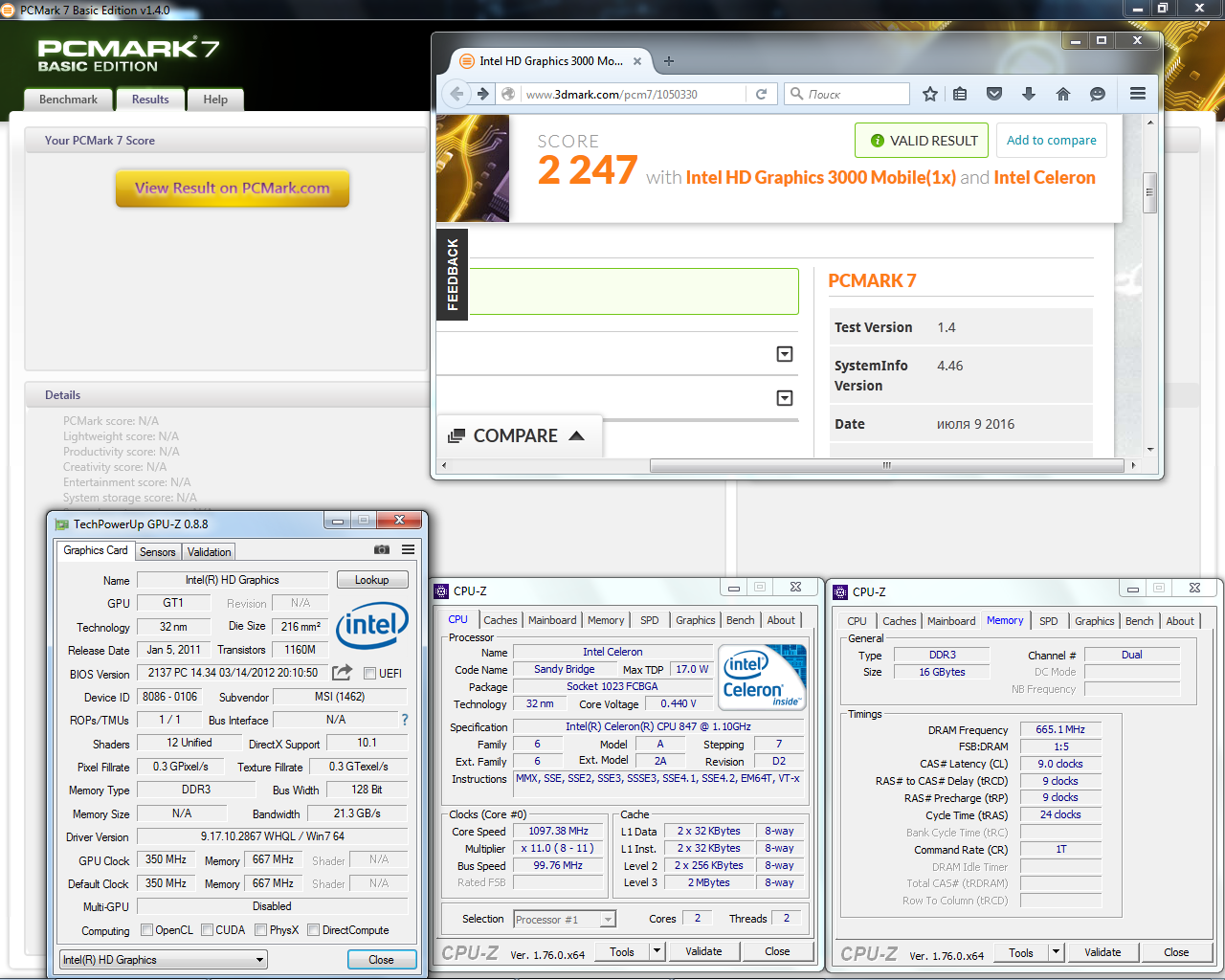
Task: Toggle the PhysX checkbox
Action: pos(260,930)
